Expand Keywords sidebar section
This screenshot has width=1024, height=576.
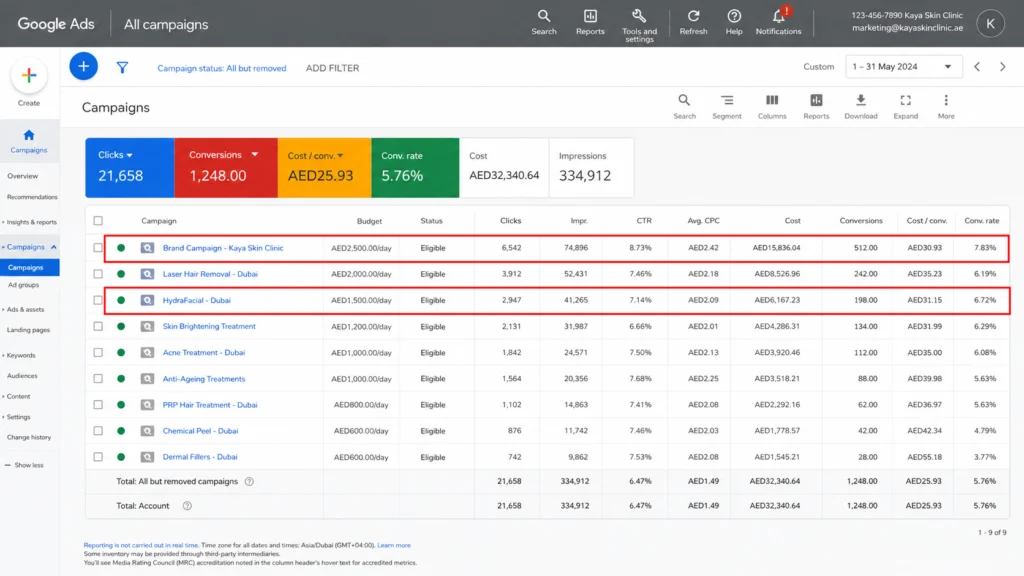19,355
